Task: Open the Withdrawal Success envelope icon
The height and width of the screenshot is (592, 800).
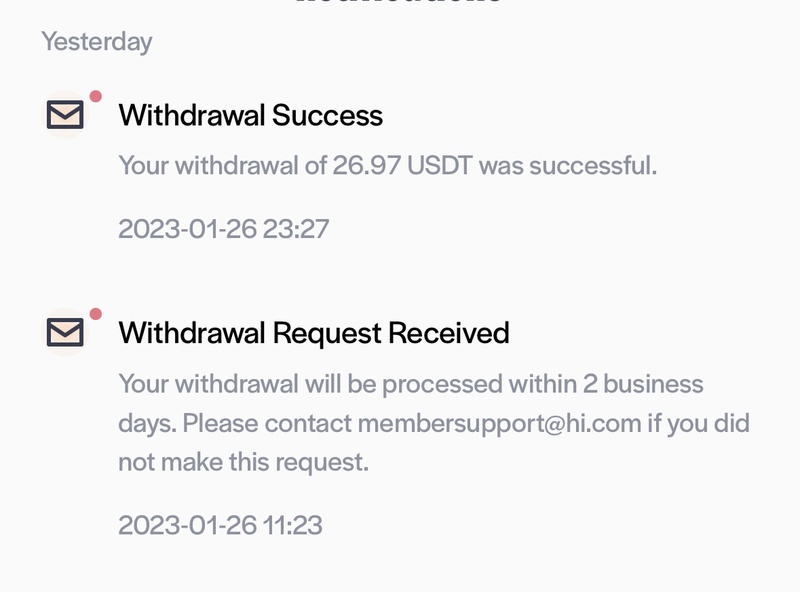Action: click(x=65, y=114)
